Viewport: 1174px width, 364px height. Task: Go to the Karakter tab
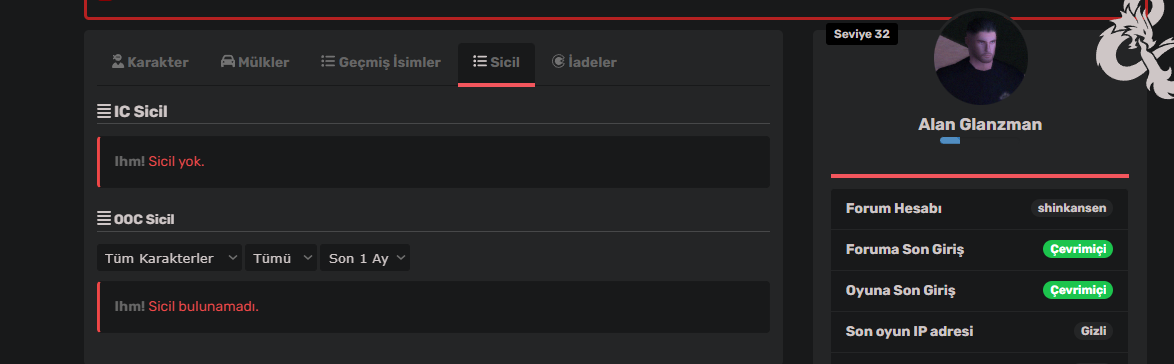click(150, 62)
